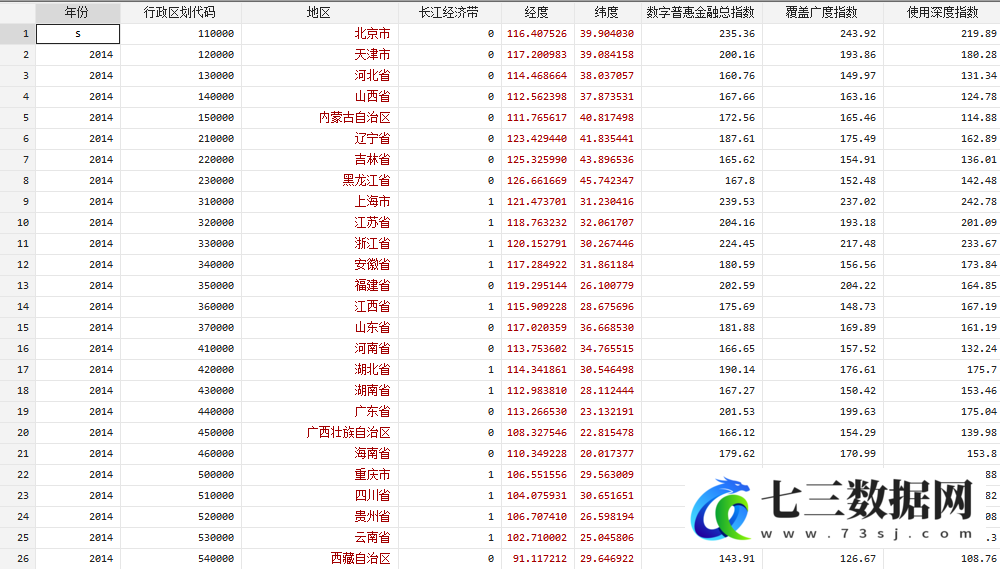Click the 江苏省 cell
1008x569 pixels.
point(320,222)
